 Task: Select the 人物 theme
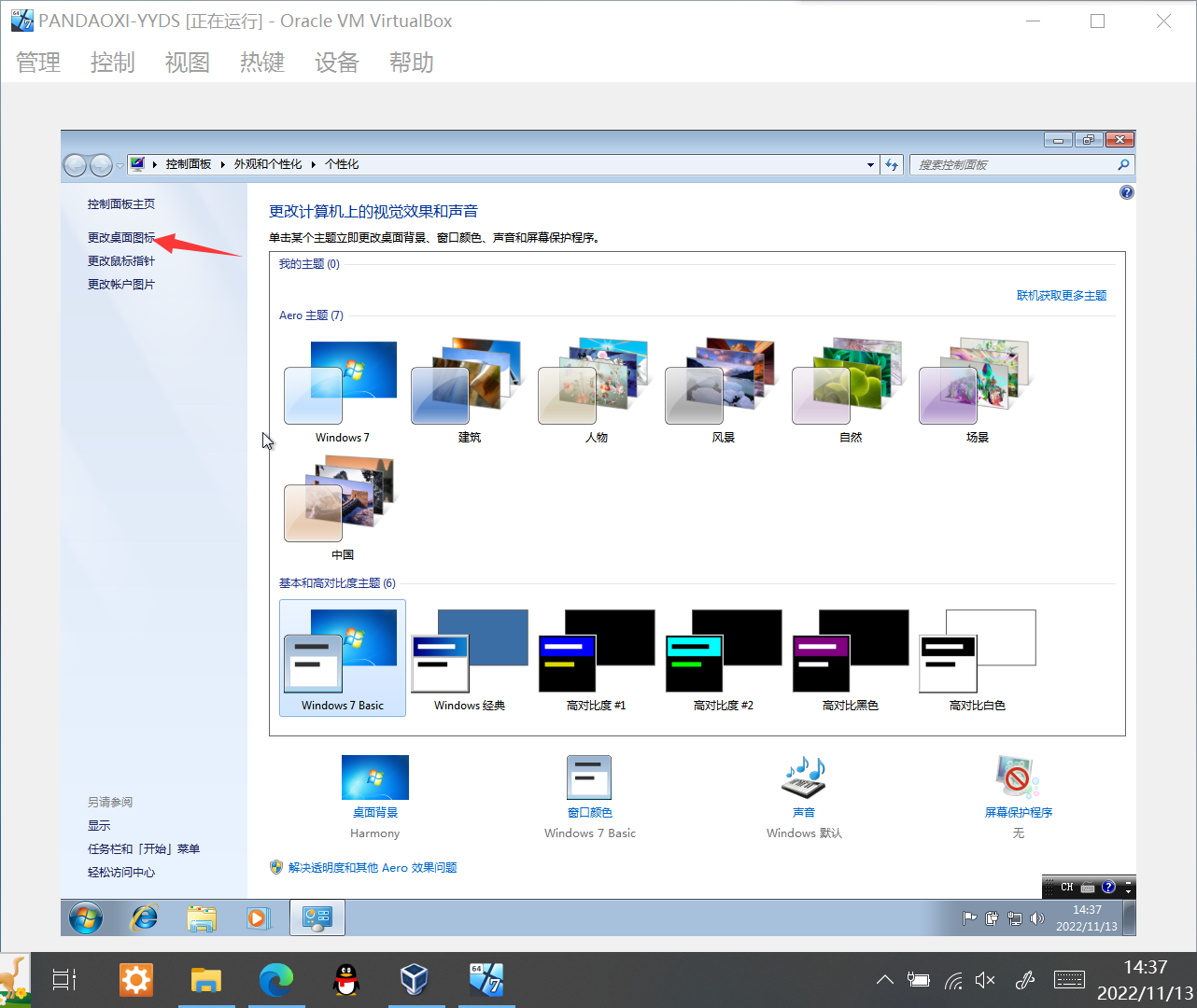[x=596, y=392]
